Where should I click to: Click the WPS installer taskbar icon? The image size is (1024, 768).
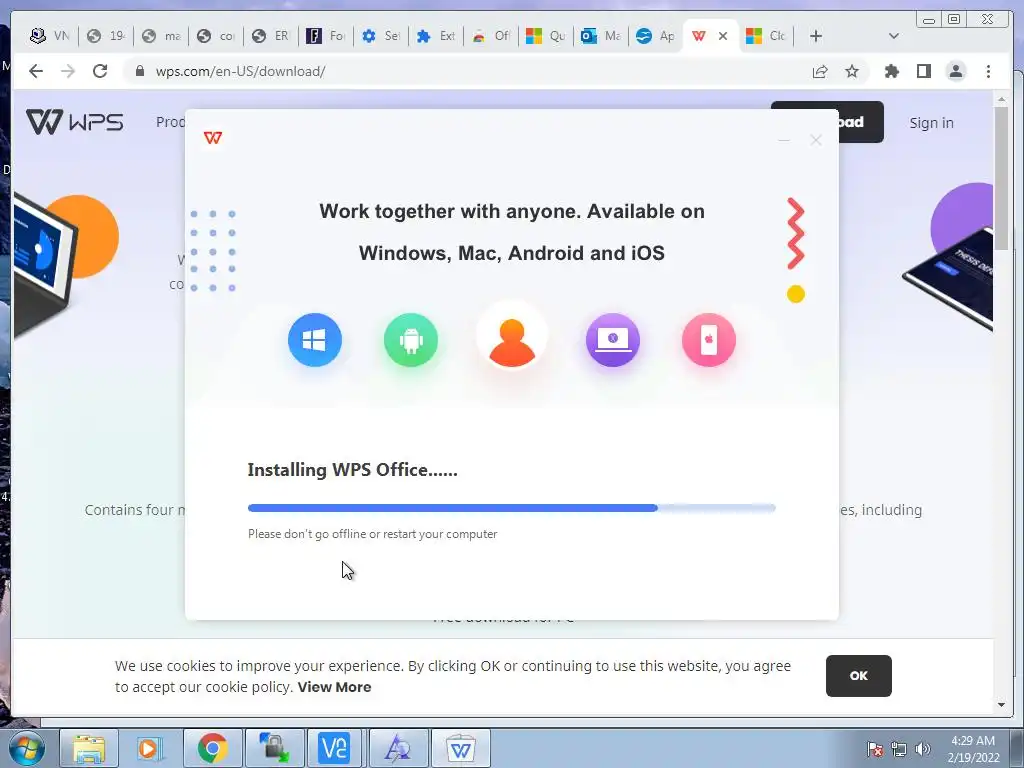[x=460, y=748]
